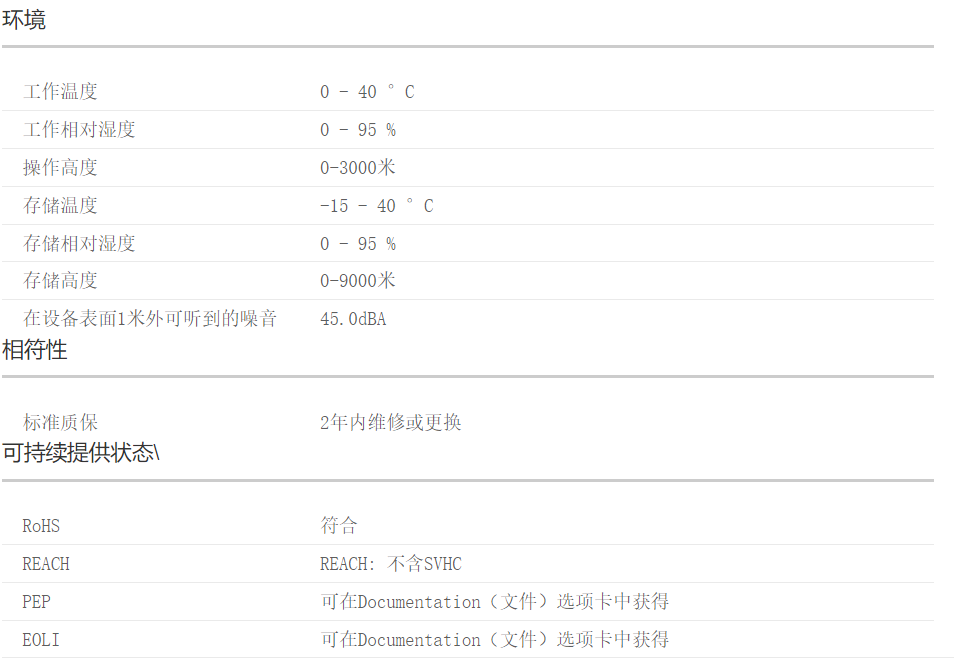Viewport: 955px width, 669px height.
Task: Open the Documentation text in the EOLI row
Action: [419, 640]
